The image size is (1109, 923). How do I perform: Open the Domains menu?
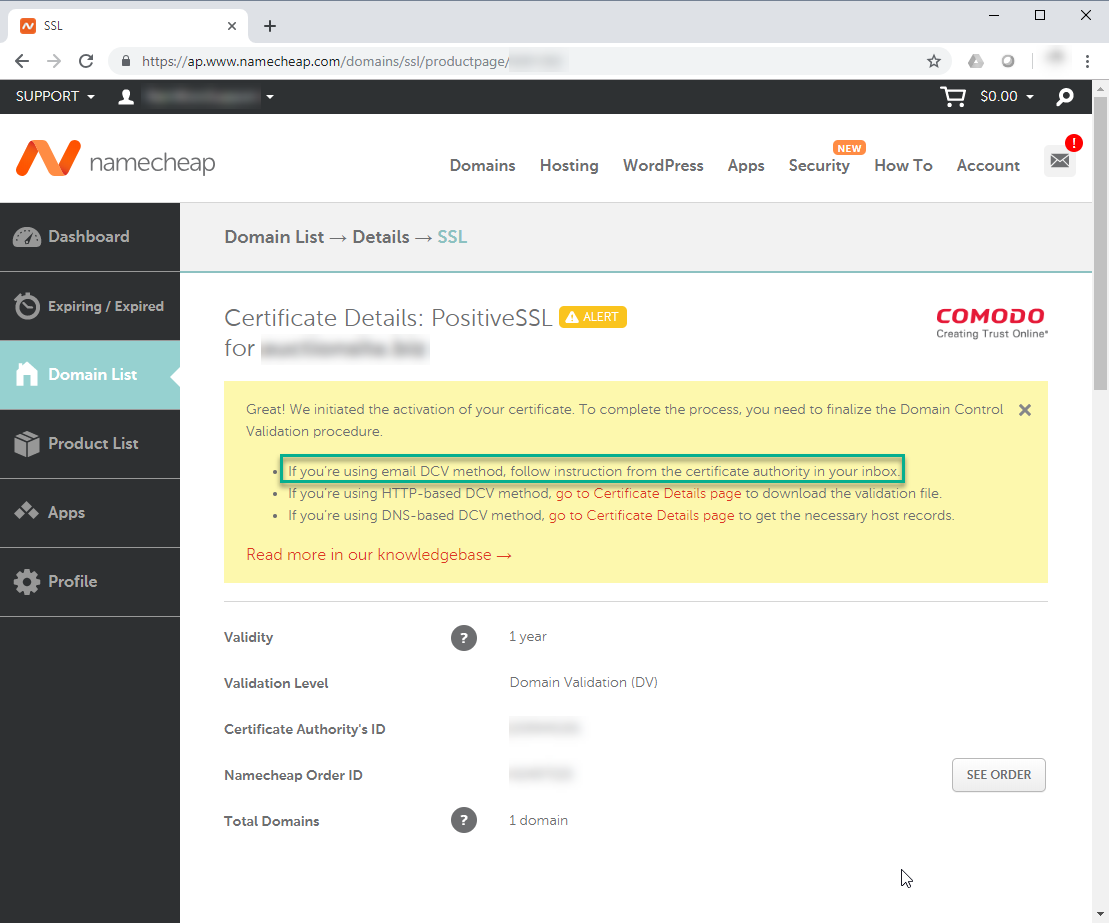click(x=482, y=166)
